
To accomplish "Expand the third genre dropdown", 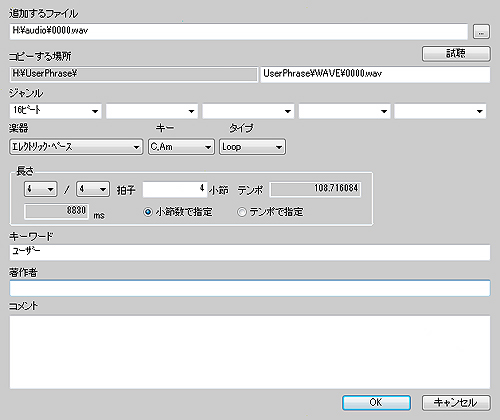I will click(248, 111).
